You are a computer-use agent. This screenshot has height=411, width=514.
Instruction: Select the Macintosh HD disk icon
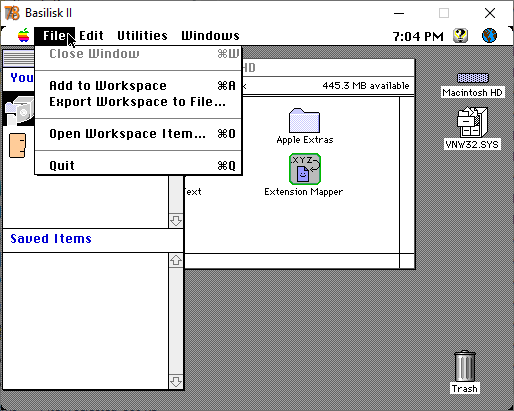pyautogui.click(x=472, y=78)
